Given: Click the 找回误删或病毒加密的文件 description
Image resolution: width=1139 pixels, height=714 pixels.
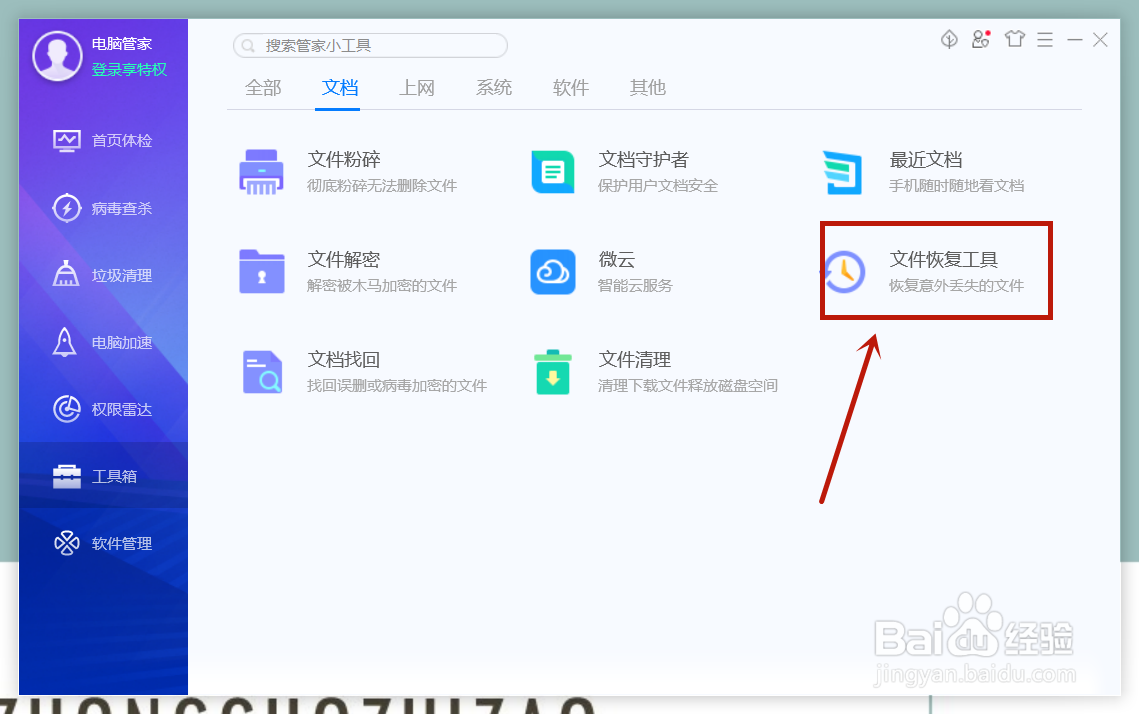Looking at the screenshot, I should tap(397, 386).
